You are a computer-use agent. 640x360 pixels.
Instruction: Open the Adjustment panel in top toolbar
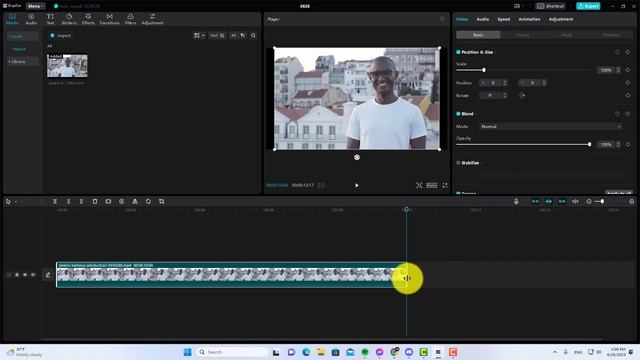[x=152, y=19]
